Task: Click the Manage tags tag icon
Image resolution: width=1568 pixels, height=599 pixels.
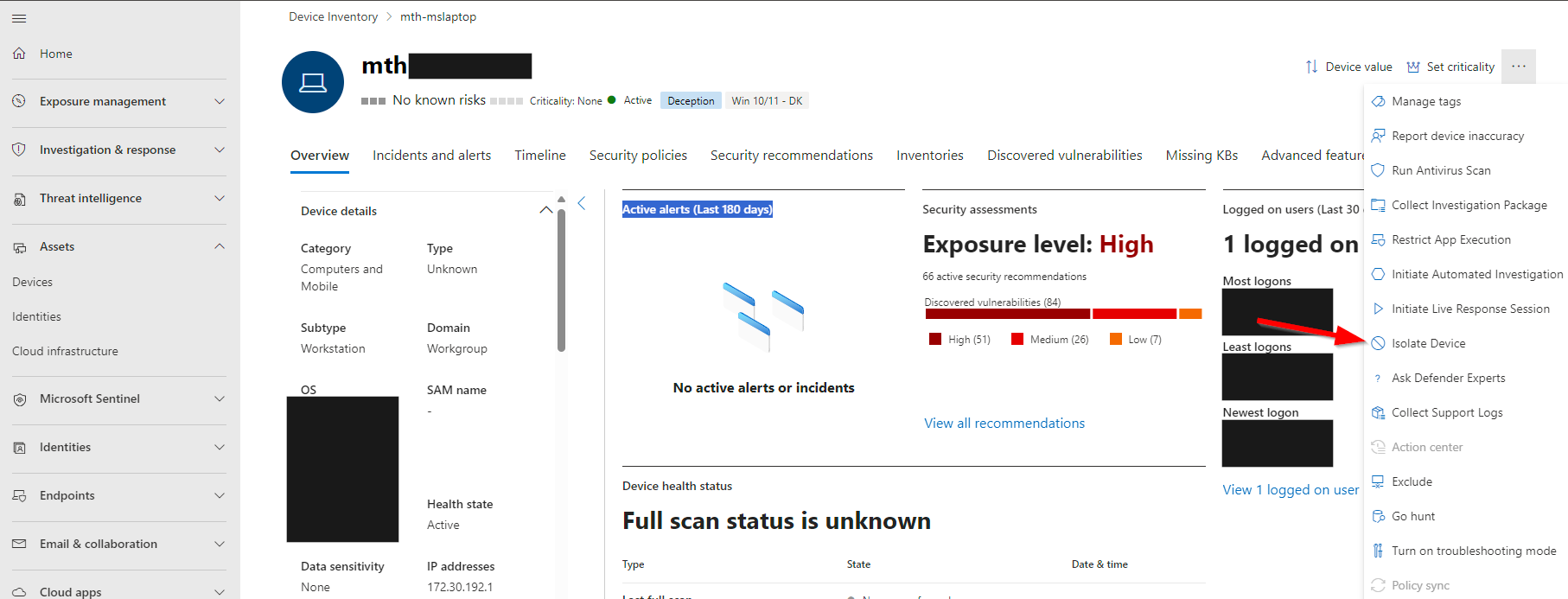Action: click(1379, 101)
